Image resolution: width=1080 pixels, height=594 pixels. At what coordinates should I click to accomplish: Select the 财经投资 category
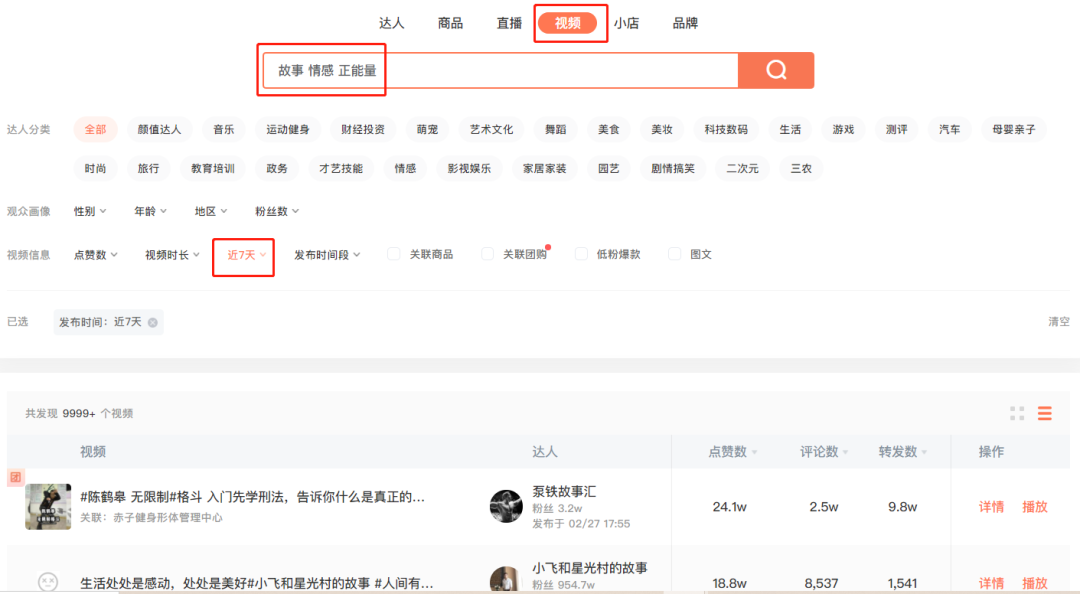363,130
